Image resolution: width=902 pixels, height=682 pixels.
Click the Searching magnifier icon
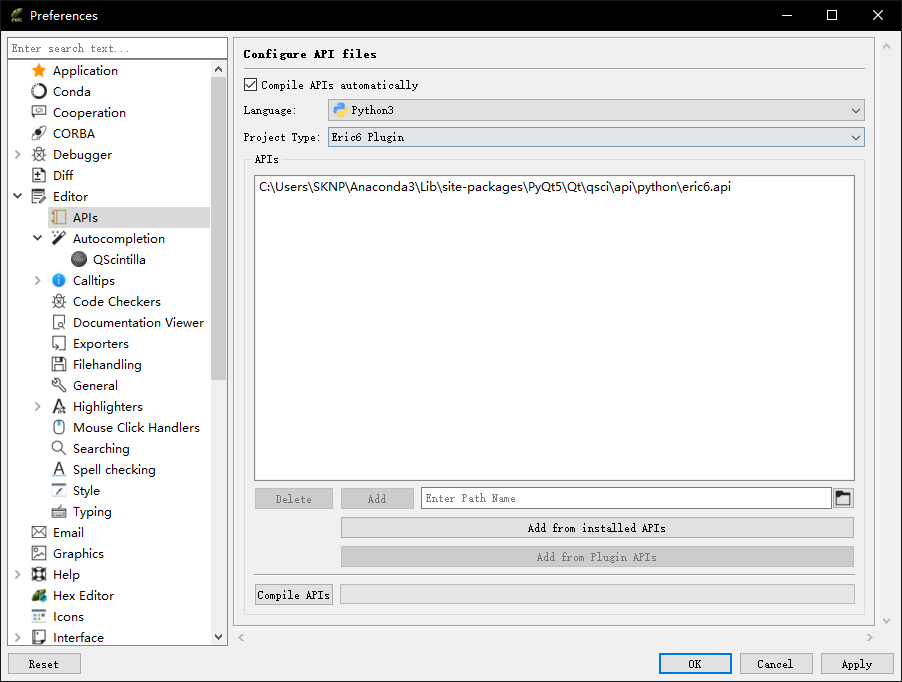tap(59, 449)
